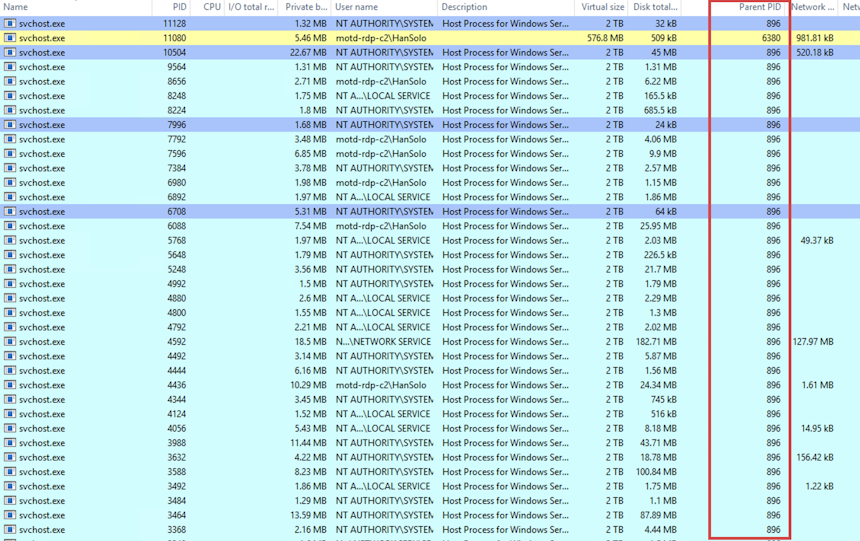This screenshot has height=541, width=860.
Task: Select the network value 1.22 kB
Action: (x=819, y=486)
